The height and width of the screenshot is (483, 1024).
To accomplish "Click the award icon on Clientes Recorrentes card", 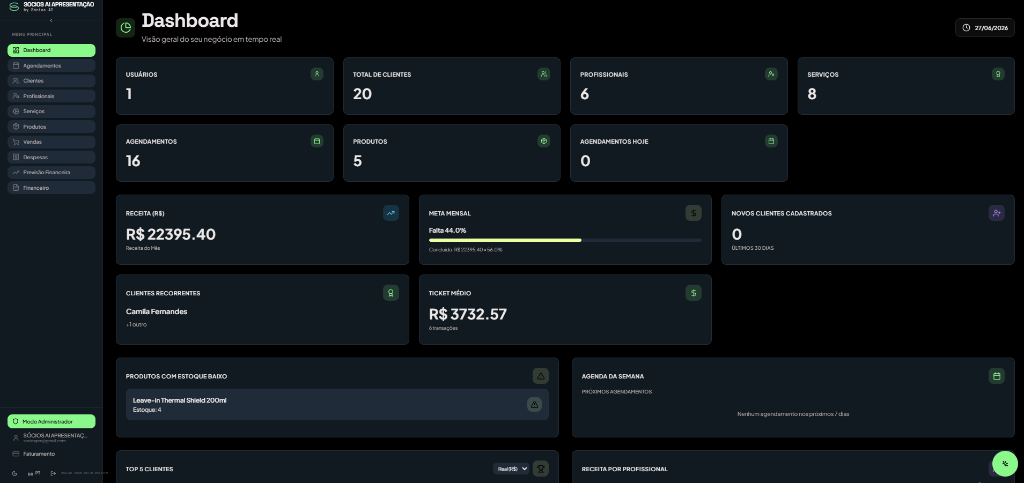I will [391, 293].
